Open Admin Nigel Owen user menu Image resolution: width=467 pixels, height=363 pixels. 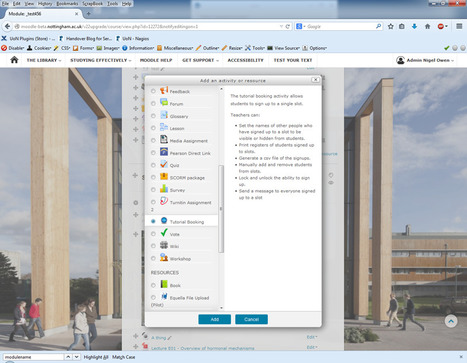[425, 60]
